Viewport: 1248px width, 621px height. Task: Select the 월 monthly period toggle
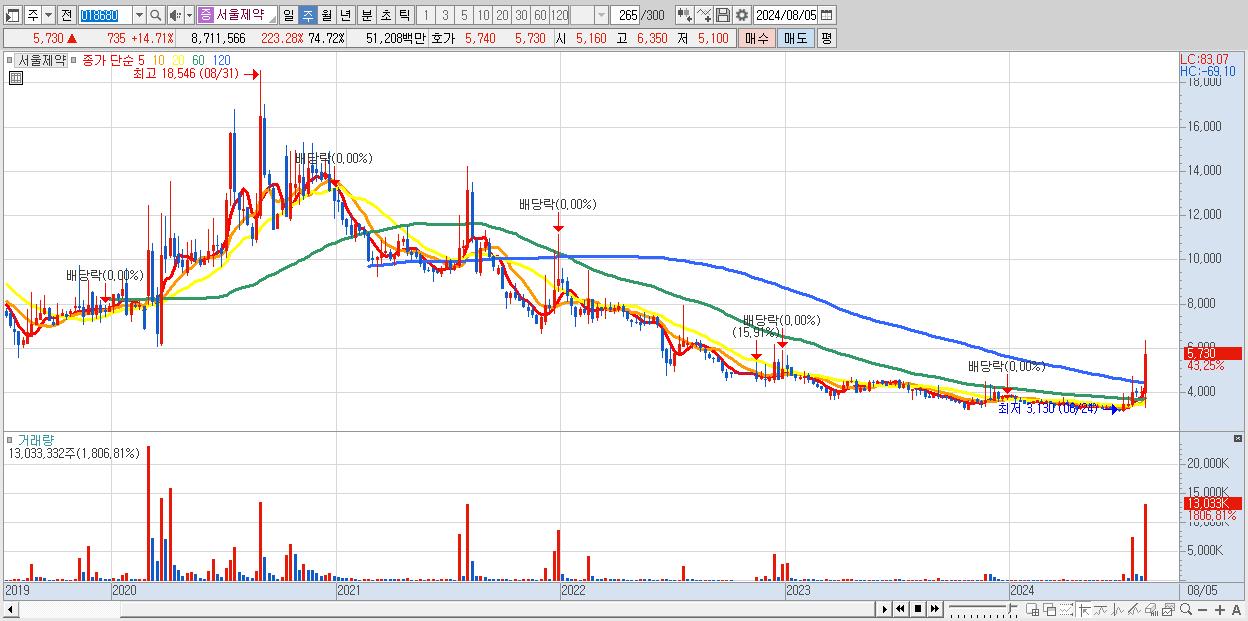tap(326, 15)
